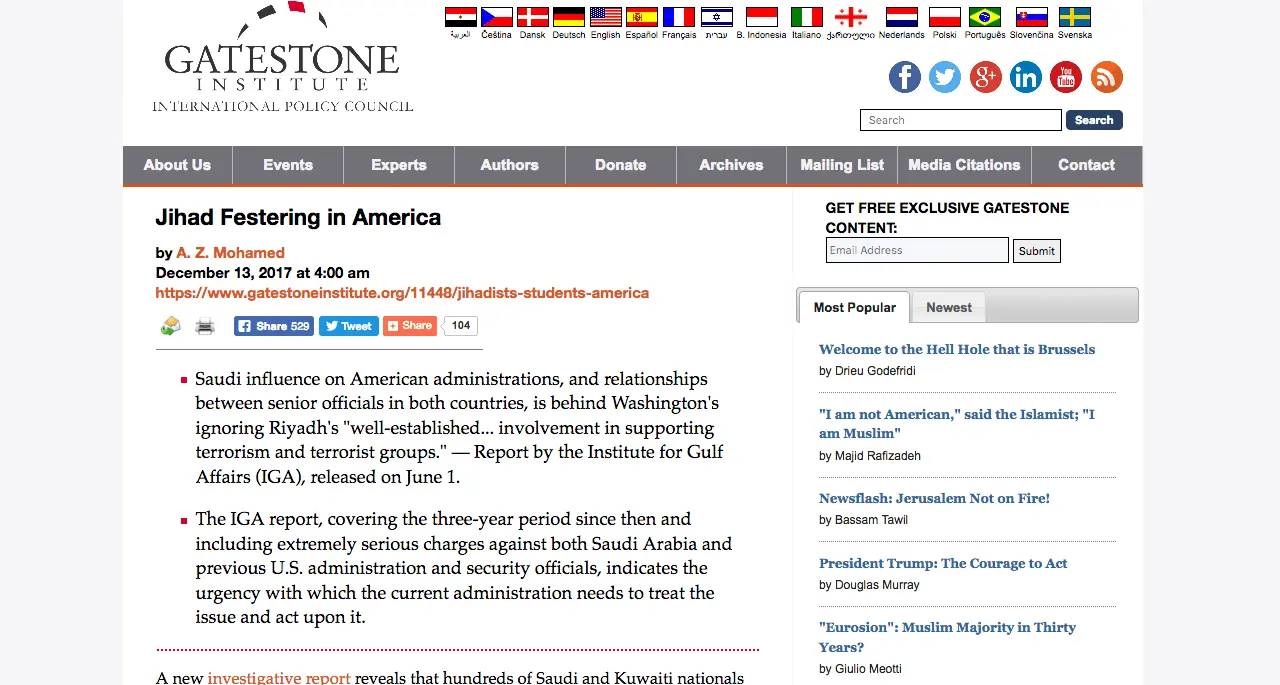Open 'Eurosion: Muslim Majority' article link
Screen dimensions: 1280x685
click(947, 637)
